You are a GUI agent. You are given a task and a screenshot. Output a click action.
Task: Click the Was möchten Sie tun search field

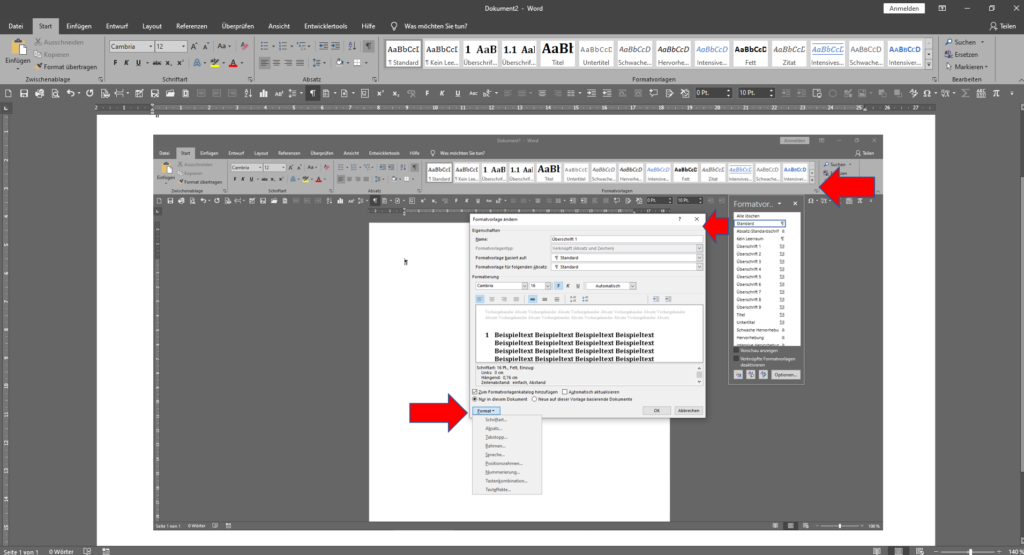435,26
